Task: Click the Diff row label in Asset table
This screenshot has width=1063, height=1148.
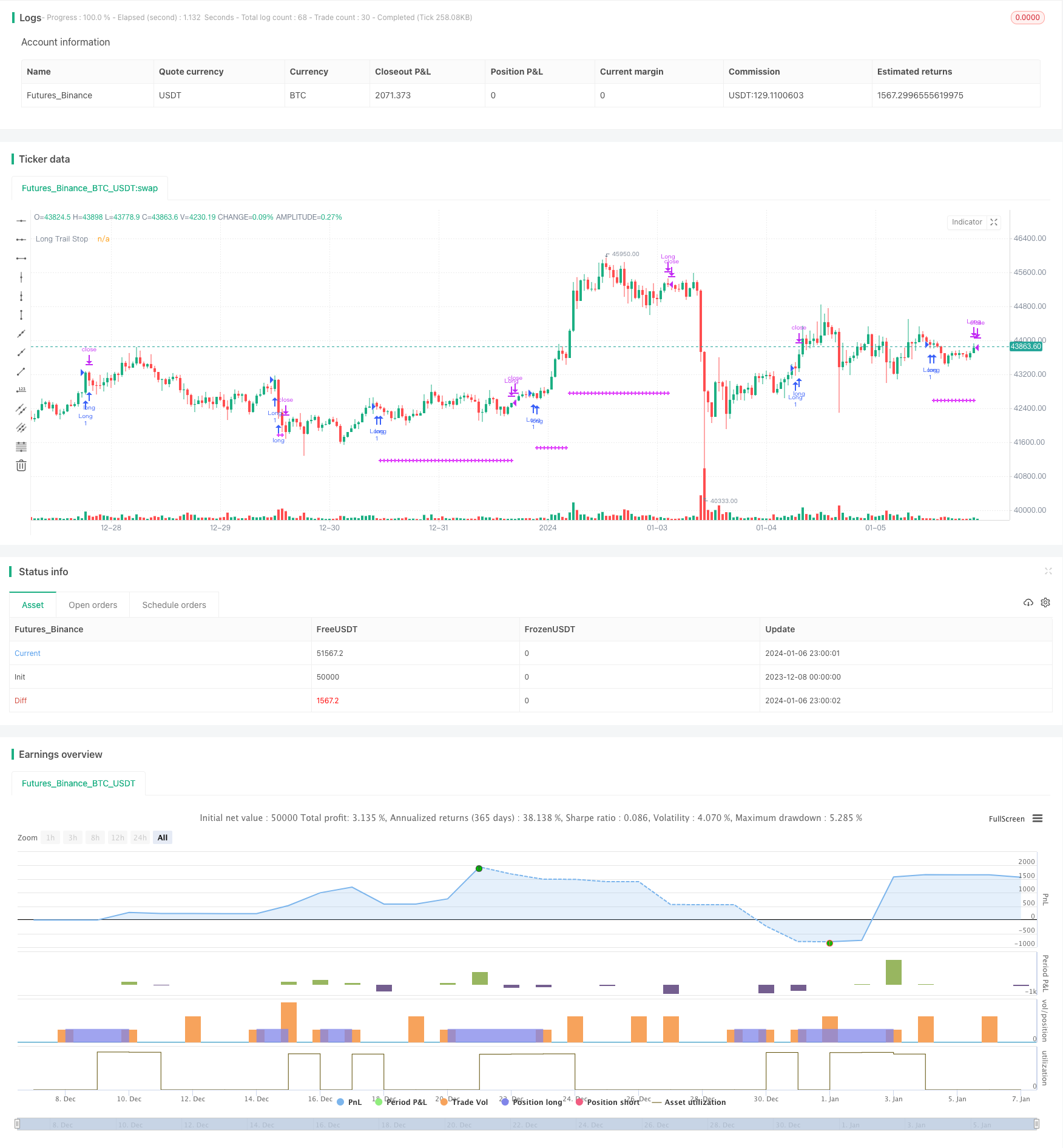Action: point(21,701)
